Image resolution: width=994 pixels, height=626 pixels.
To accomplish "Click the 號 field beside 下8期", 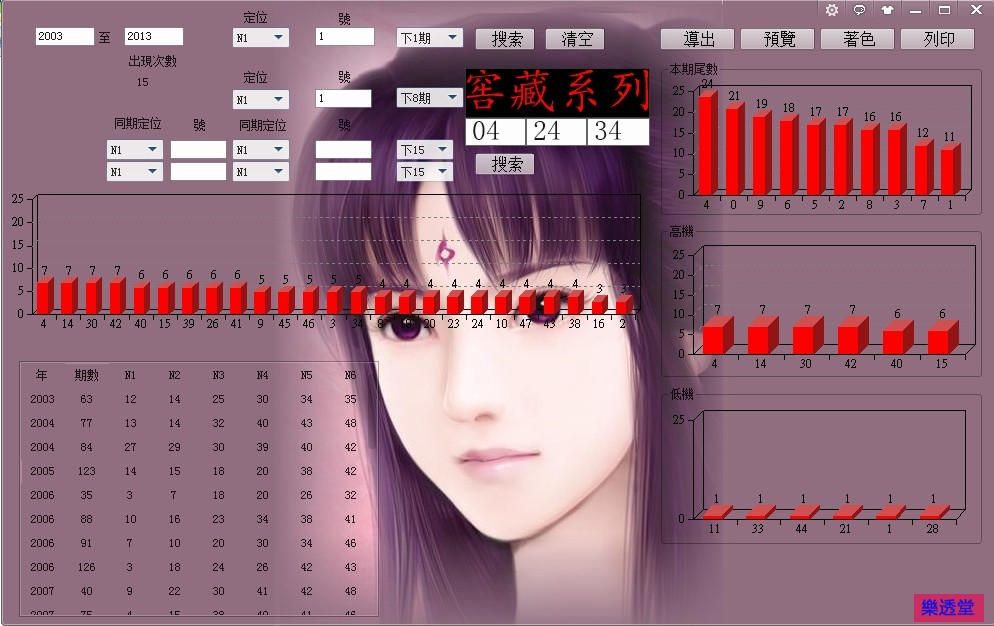I will (343, 98).
